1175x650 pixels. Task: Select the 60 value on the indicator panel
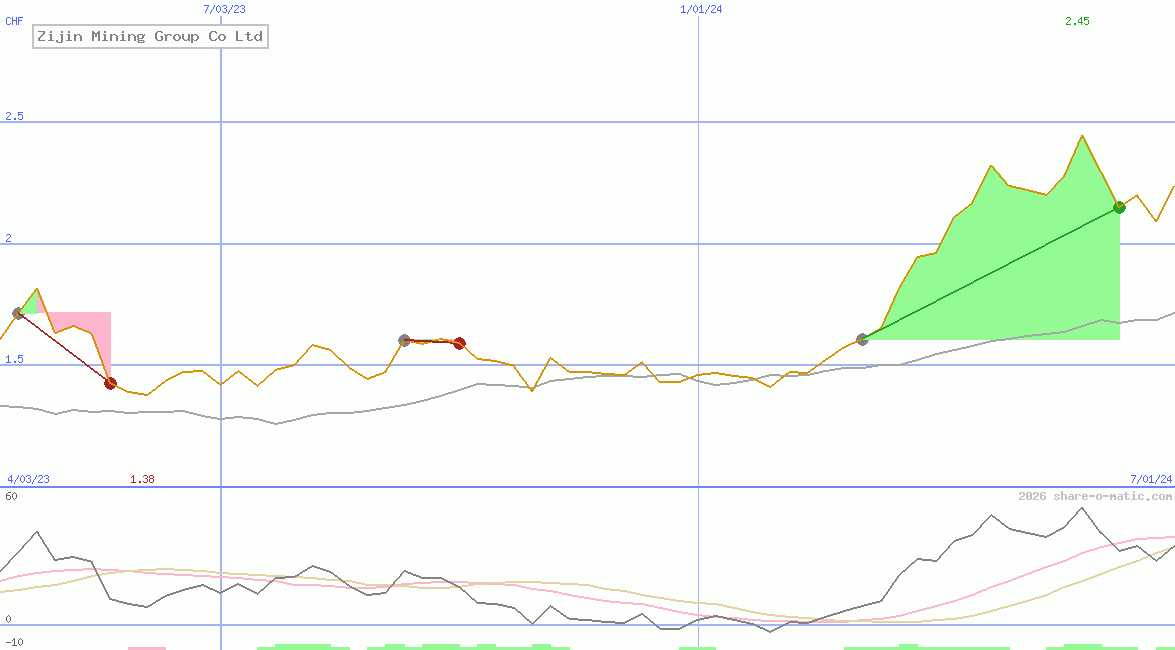9,494
